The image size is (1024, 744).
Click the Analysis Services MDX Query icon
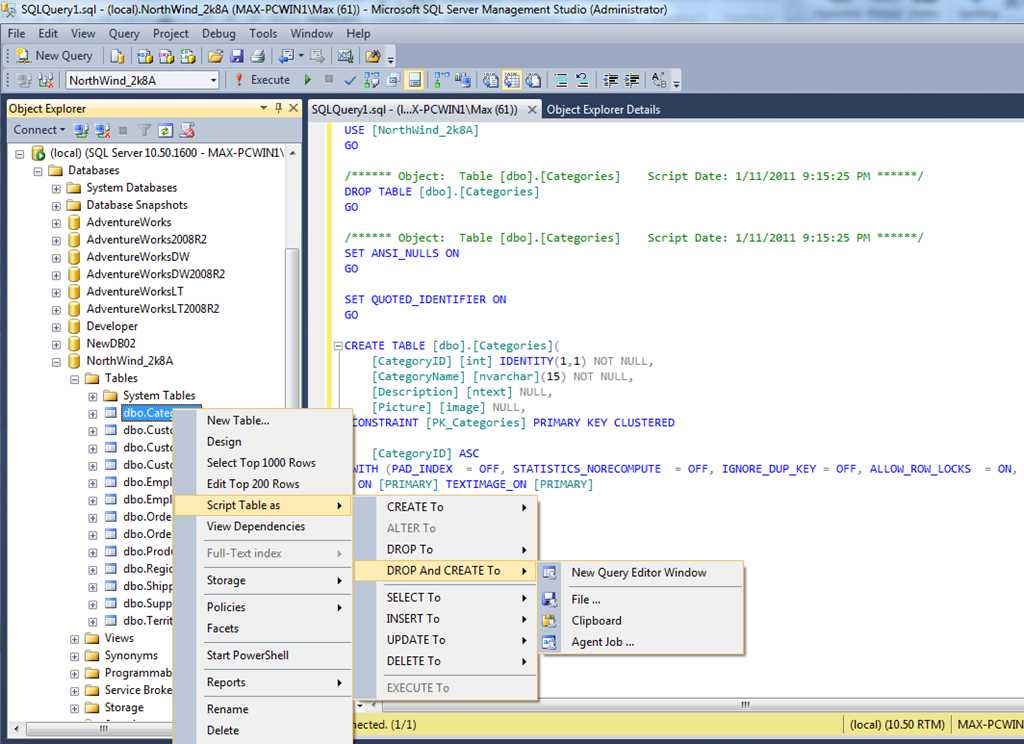tap(145, 56)
